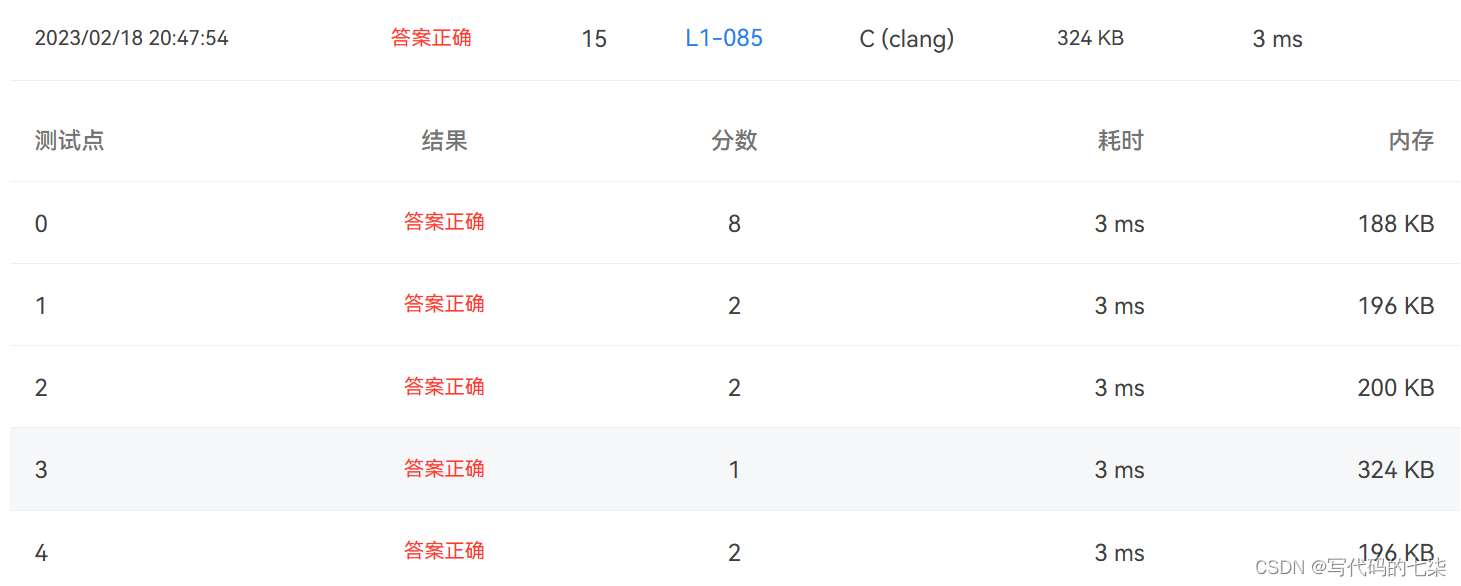This screenshot has width=1461, height=586.
Task: Sort by the 测试点 column header
Action: click(69, 140)
